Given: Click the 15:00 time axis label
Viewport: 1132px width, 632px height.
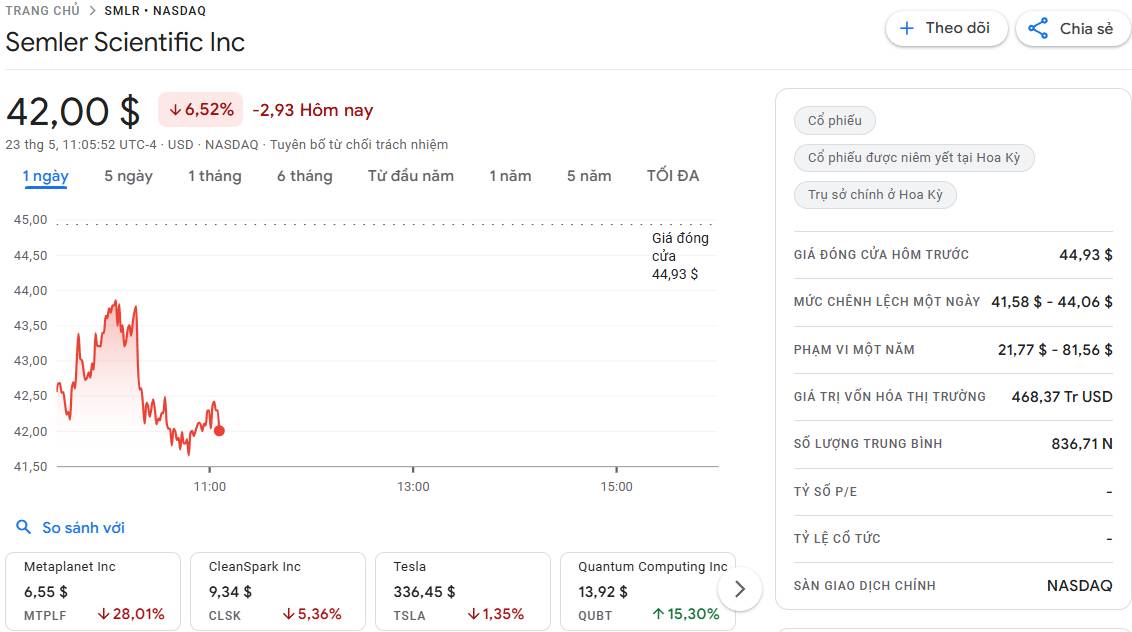Looking at the screenshot, I should point(617,487).
